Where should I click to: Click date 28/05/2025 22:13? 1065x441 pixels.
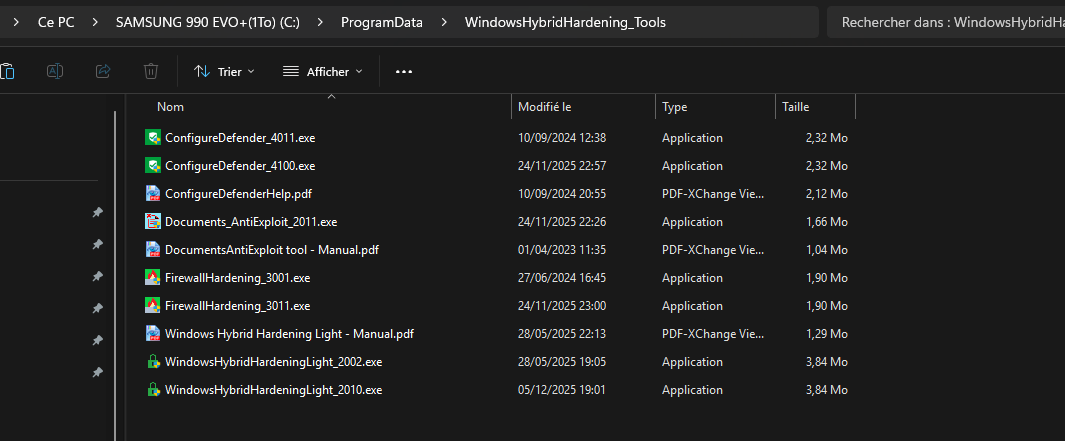[562, 334]
